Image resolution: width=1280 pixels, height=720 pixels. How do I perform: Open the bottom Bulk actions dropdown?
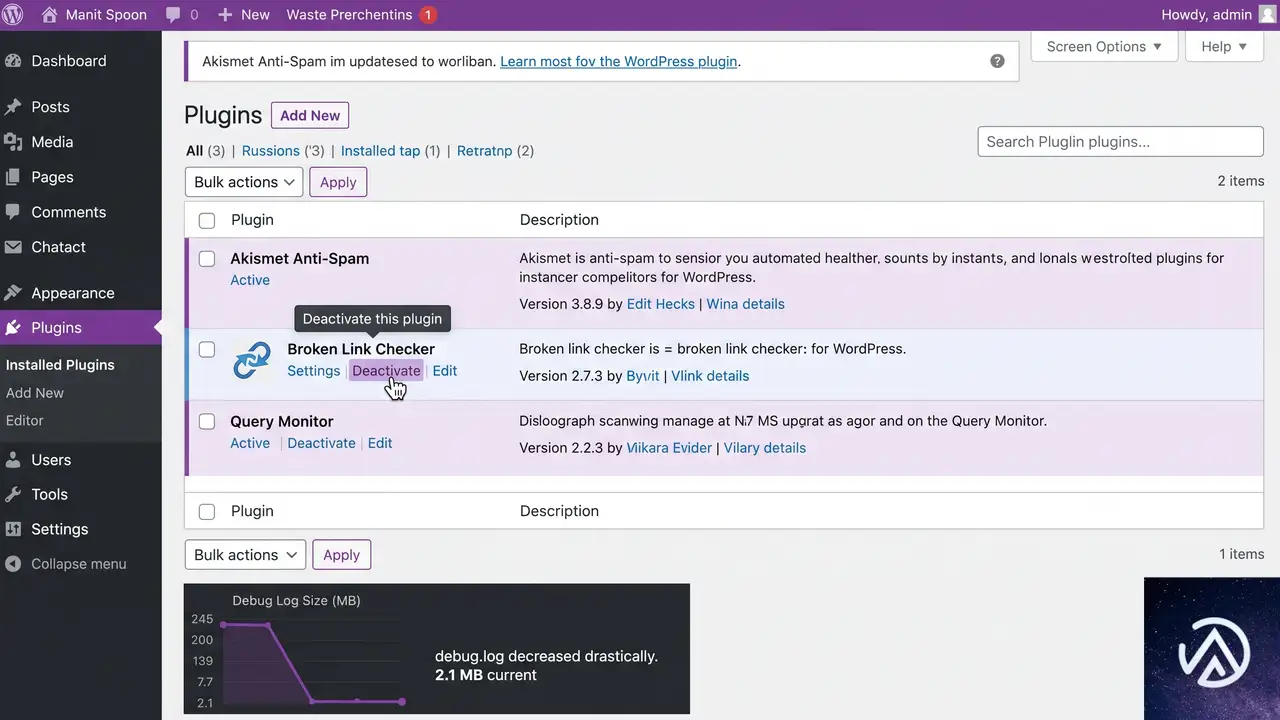click(x=245, y=555)
